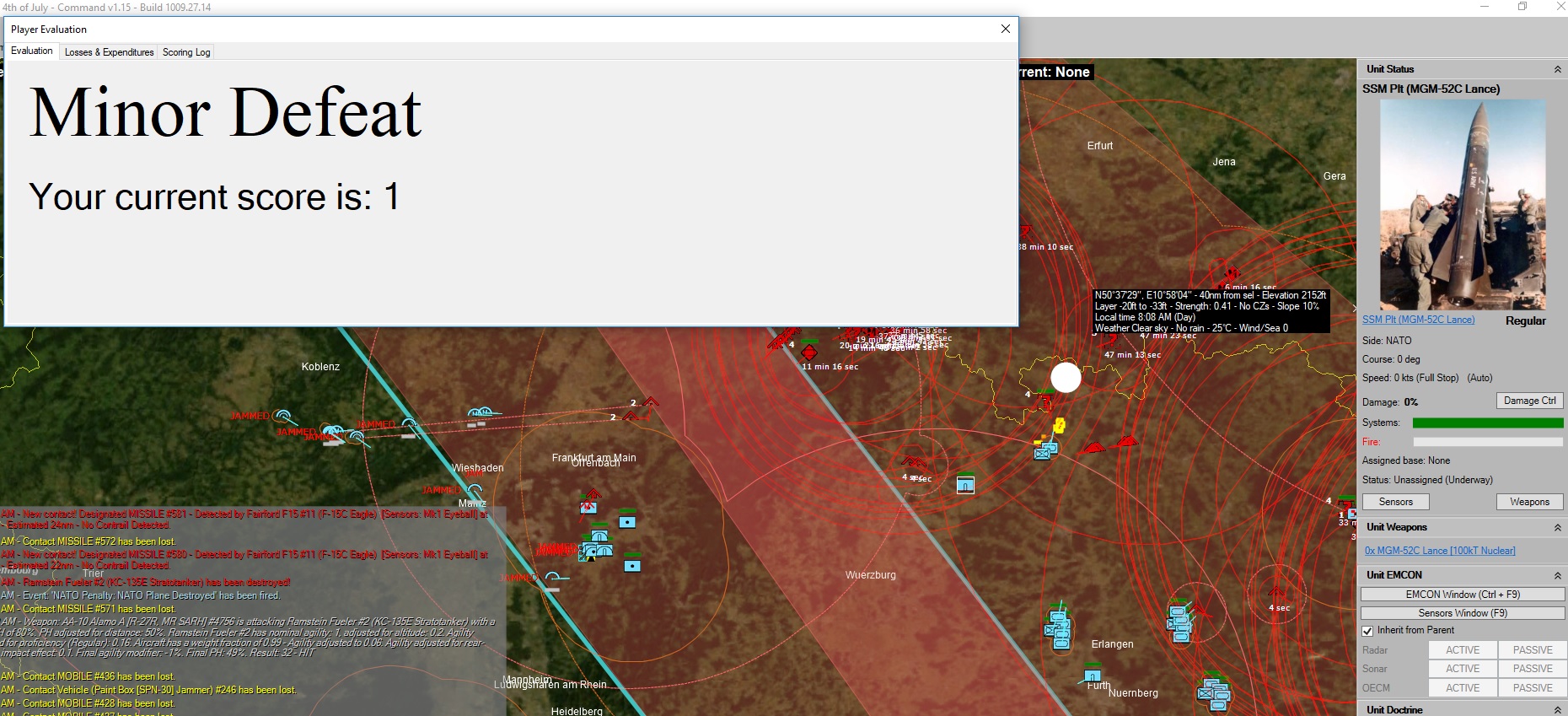Click the upper red contact numbered 2
This screenshot has height=716, width=1568.
pos(650,401)
